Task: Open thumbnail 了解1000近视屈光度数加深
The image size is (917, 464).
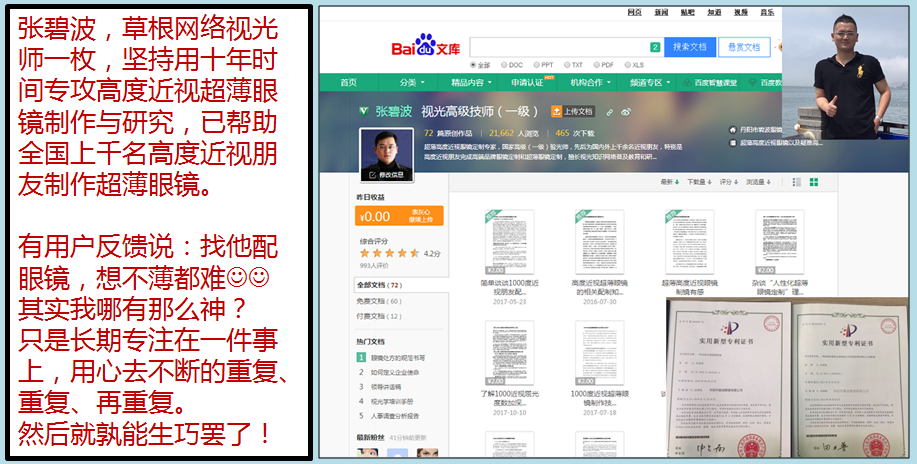Action: coord(509,353)
